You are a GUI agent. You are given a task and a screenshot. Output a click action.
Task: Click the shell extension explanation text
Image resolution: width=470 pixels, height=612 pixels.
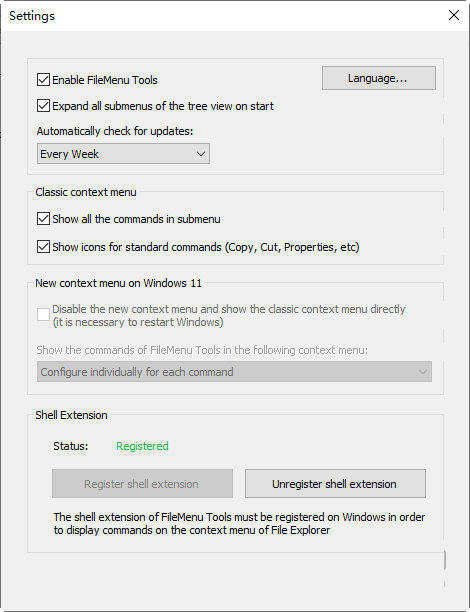point(239,524)
